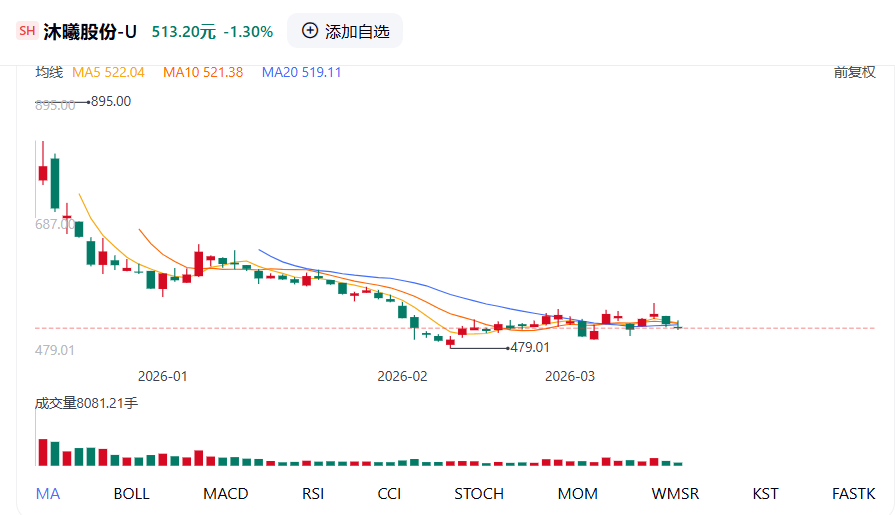Select the MA indicator tab
895x515 pixels.
pos(48,493)
